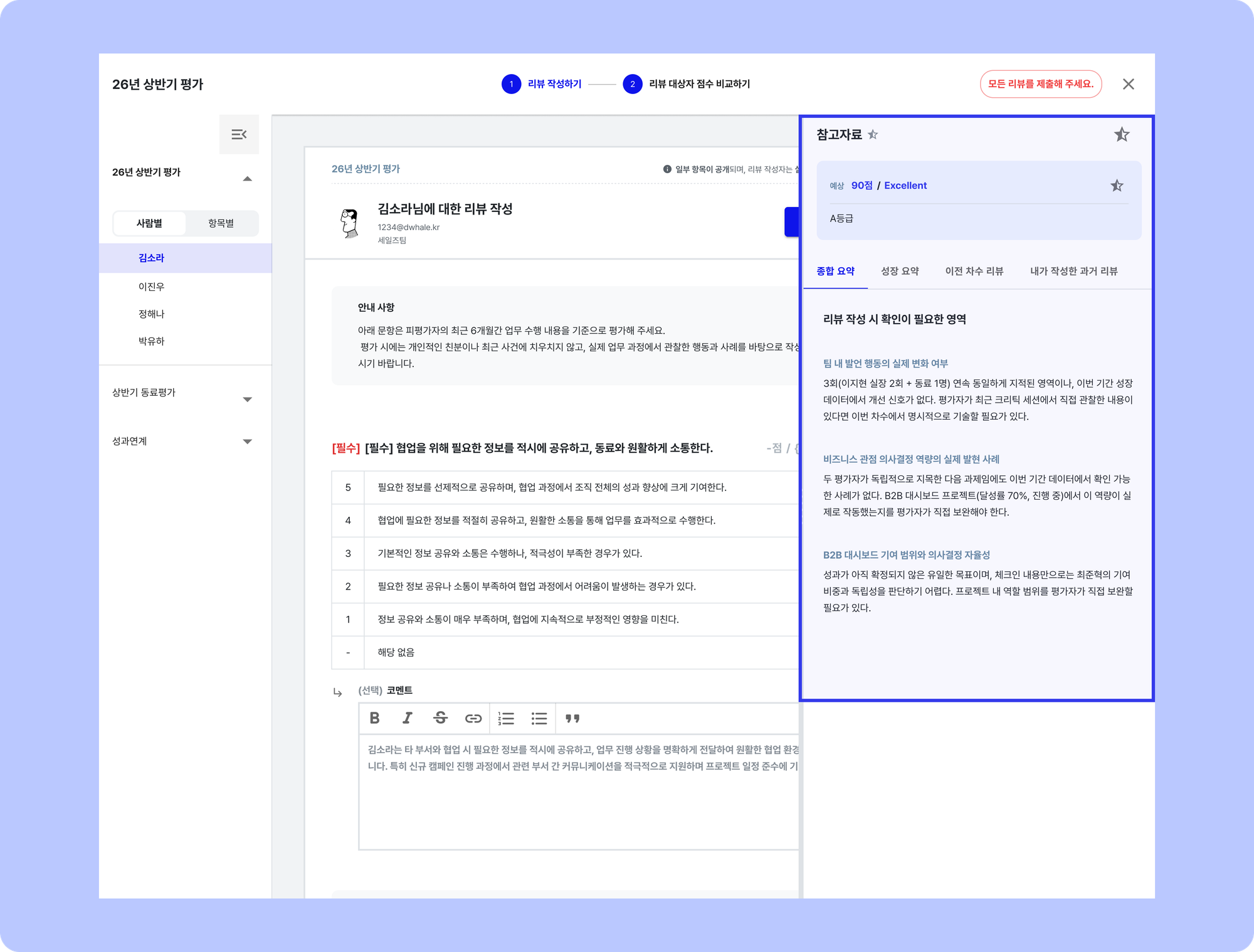Choose score 3 기본적인 정보 공유와 소통

[x=565, y=553]
